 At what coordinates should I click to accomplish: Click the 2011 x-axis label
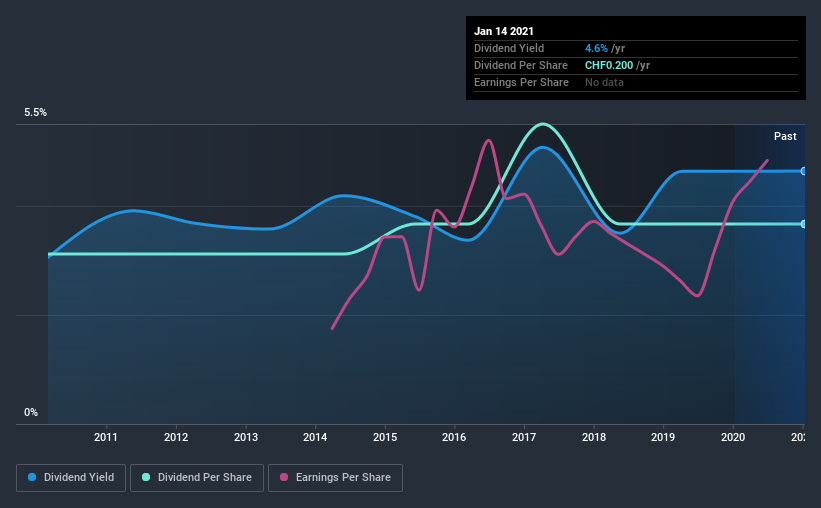click(106, 437)
